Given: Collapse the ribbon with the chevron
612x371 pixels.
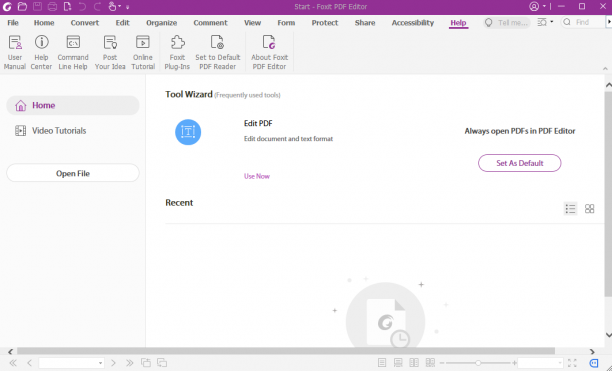Looking at the screenshot, I should (605, 68).
